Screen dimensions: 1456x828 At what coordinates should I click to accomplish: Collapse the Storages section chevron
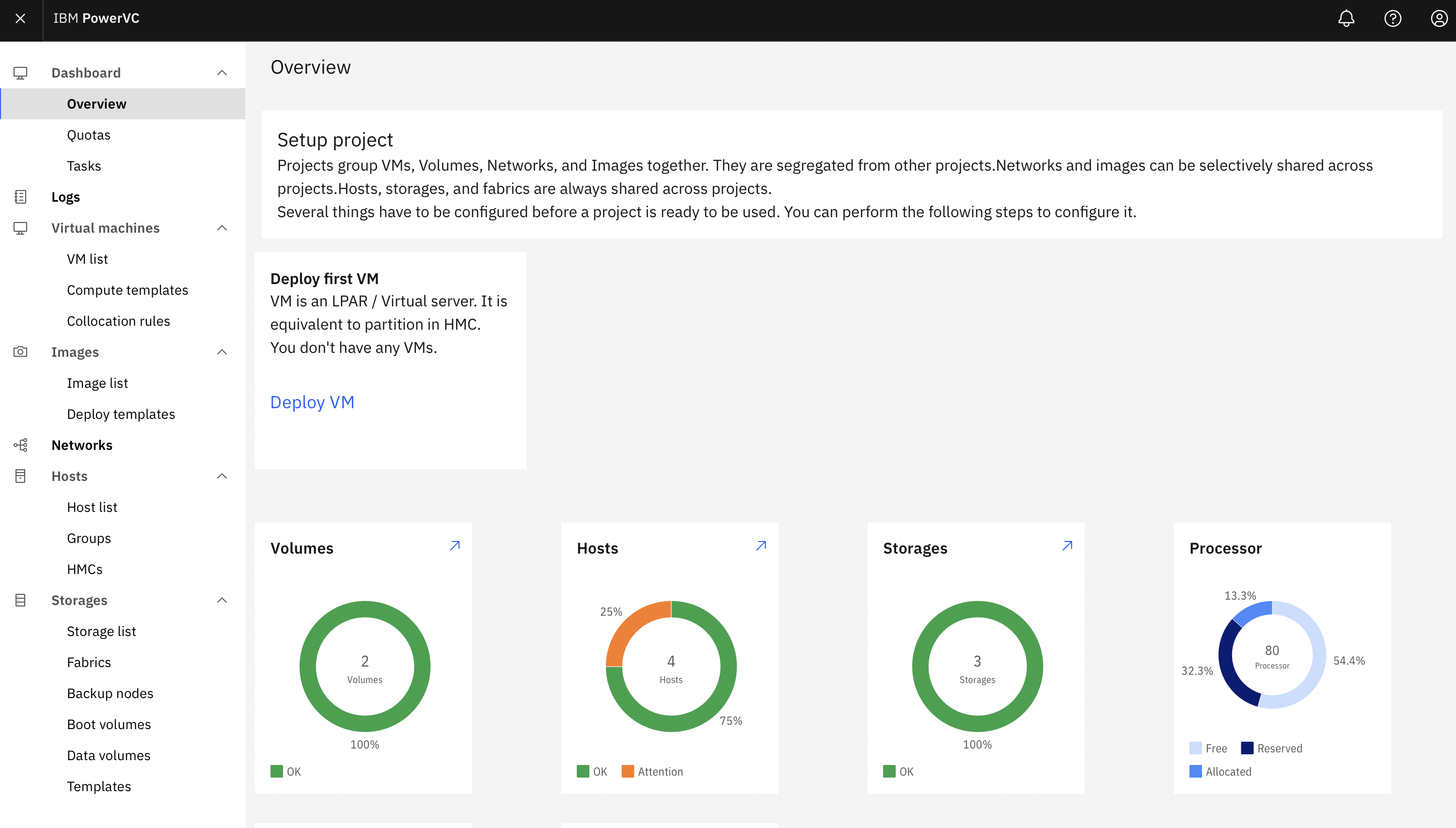(222, 600)
